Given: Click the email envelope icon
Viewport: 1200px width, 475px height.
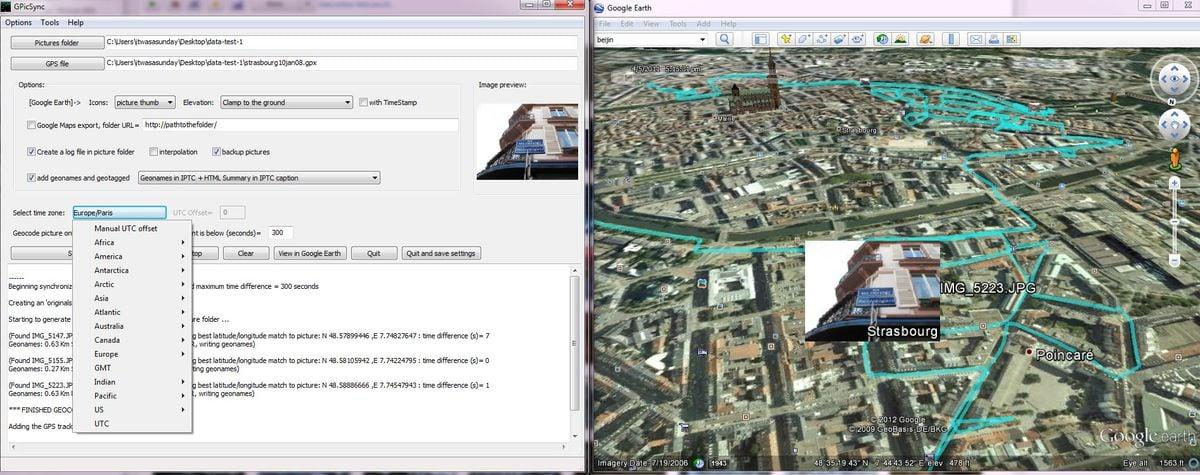Looking at the screenshot, I should (973, 39).
